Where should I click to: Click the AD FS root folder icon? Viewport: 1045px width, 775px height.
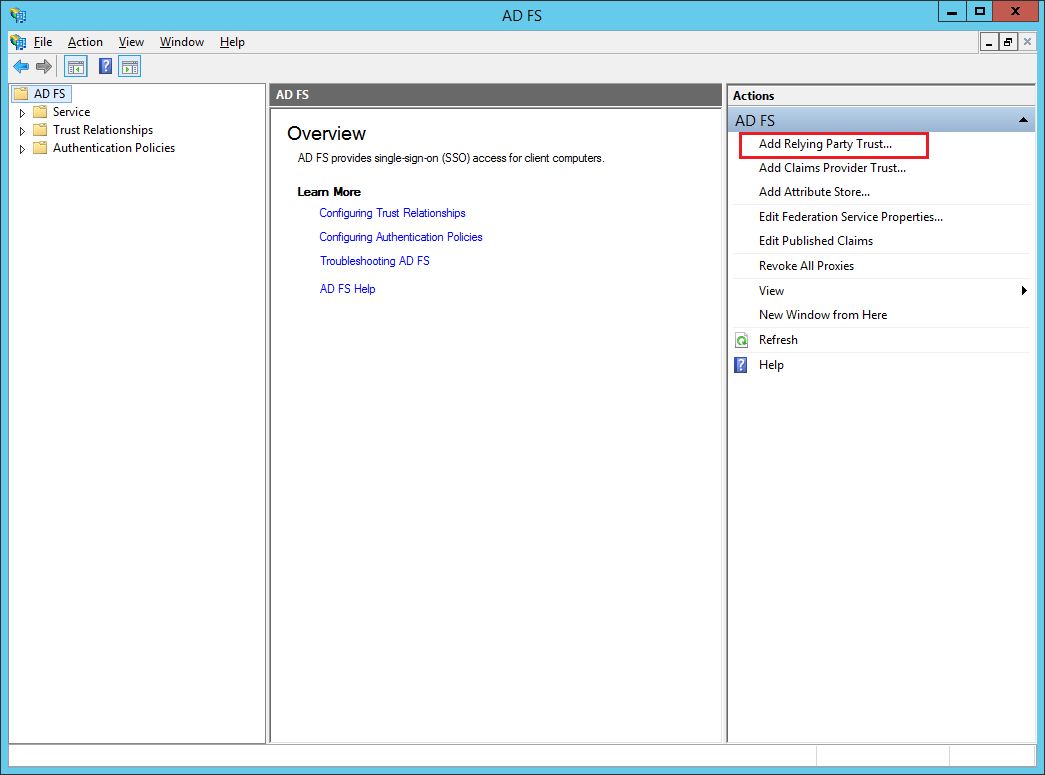pyautogui.click(x=21, y=93)
